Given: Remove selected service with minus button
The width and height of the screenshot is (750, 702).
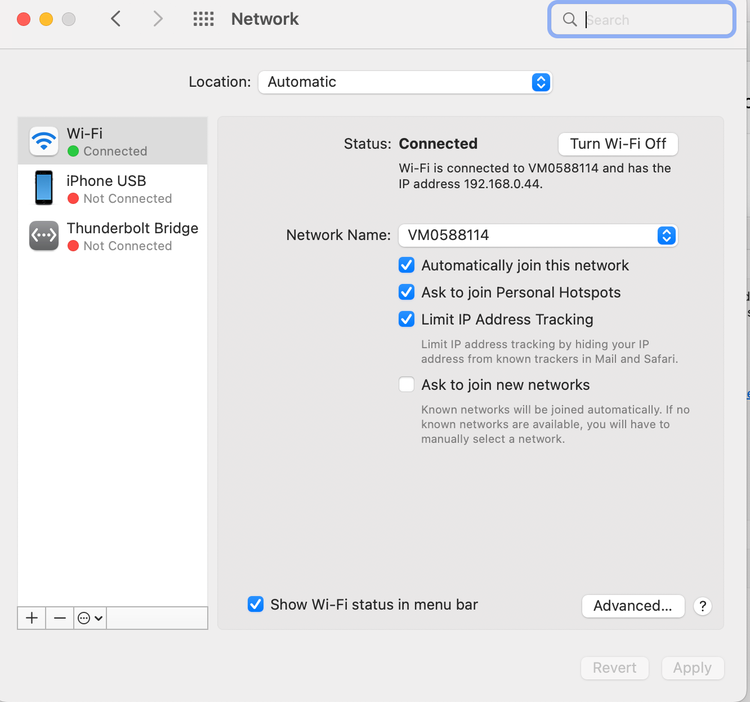Looking at the screenshot, I should tap(60, 618).
